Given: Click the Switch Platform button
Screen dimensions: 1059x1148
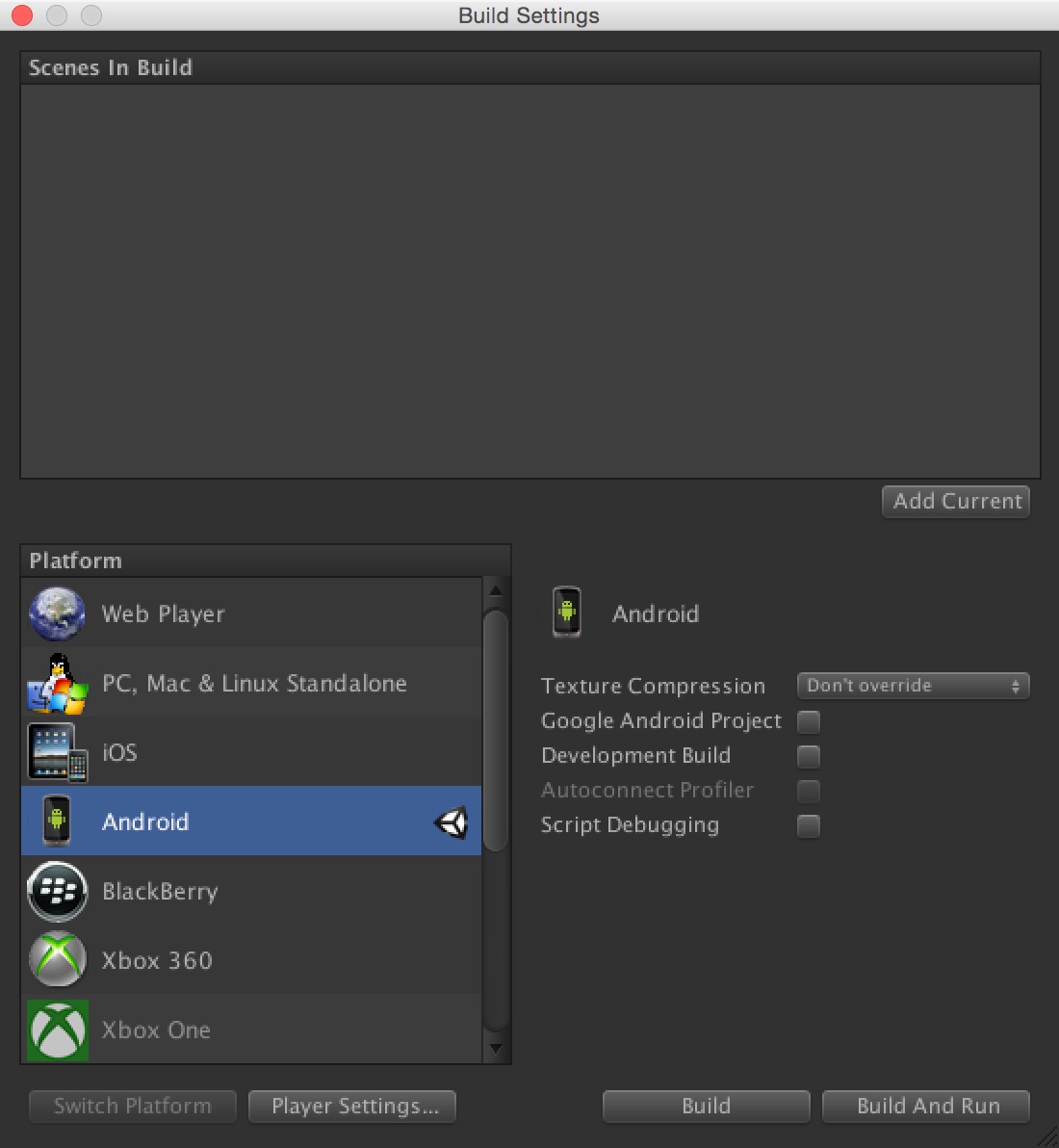Looking at the screenshot, I should click(133, 1106).
